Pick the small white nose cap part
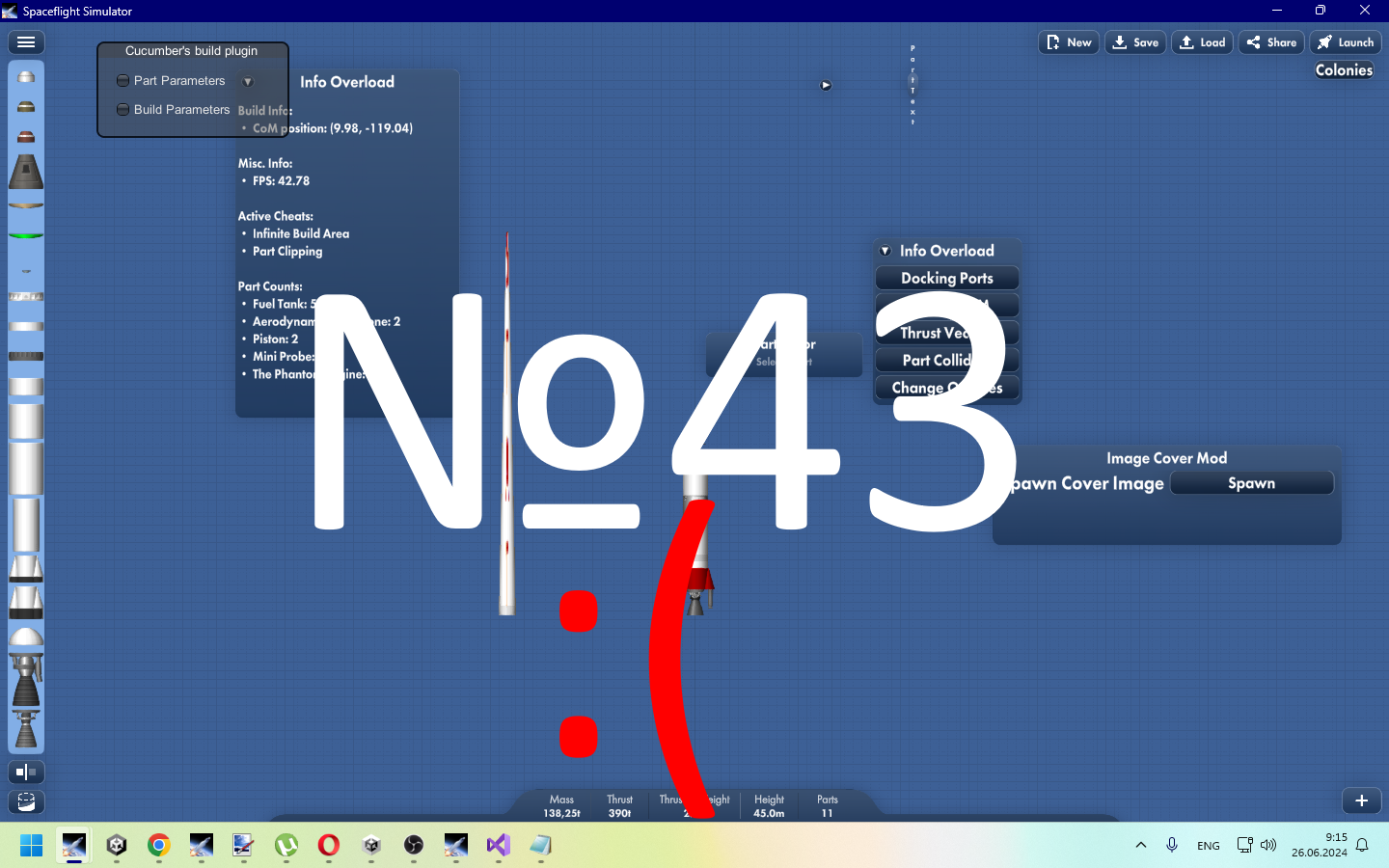Viewport: 1389px width, 868px height. (x=26, y=76)
